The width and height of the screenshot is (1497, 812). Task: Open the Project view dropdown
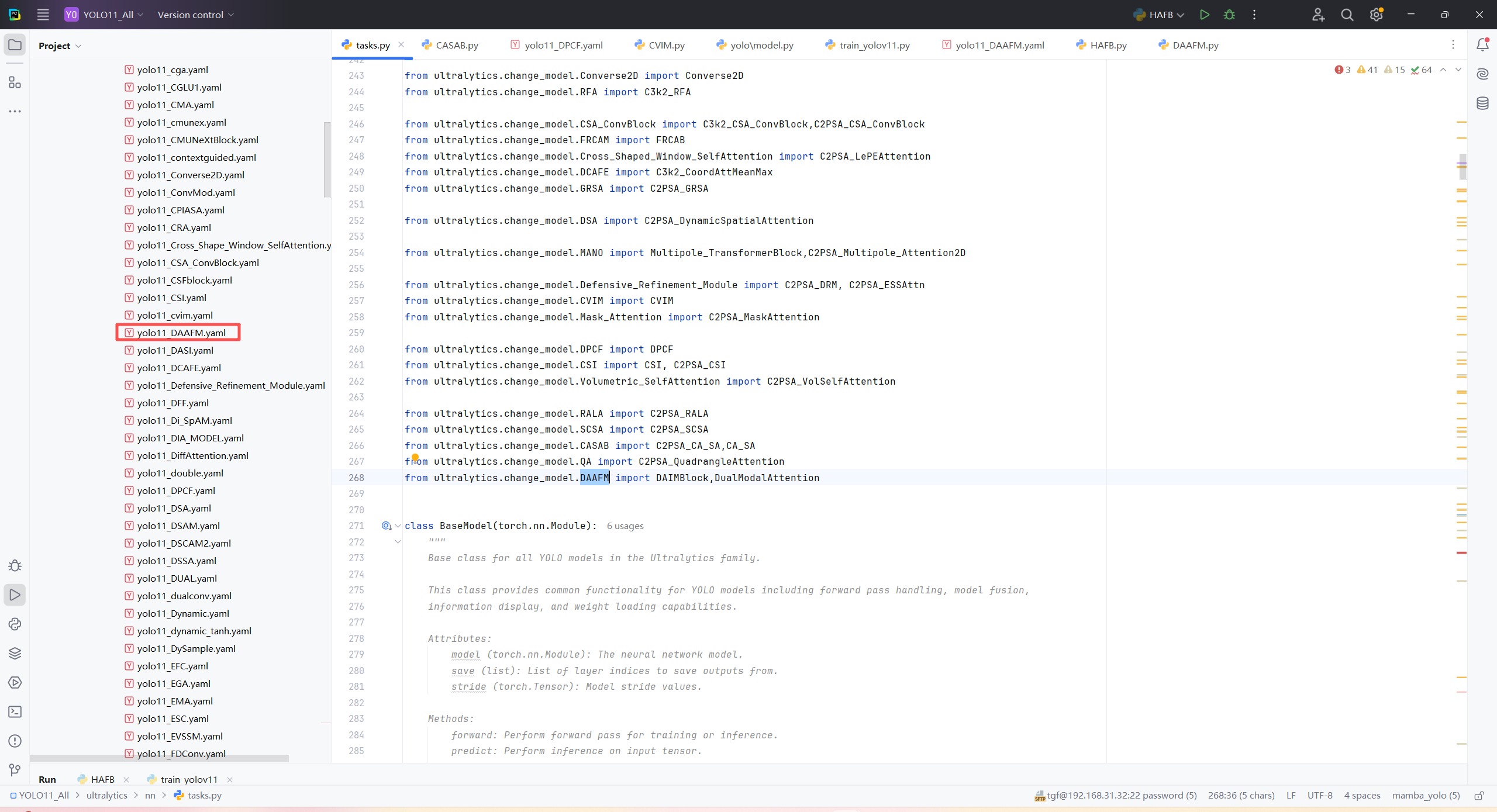[60, 46]
